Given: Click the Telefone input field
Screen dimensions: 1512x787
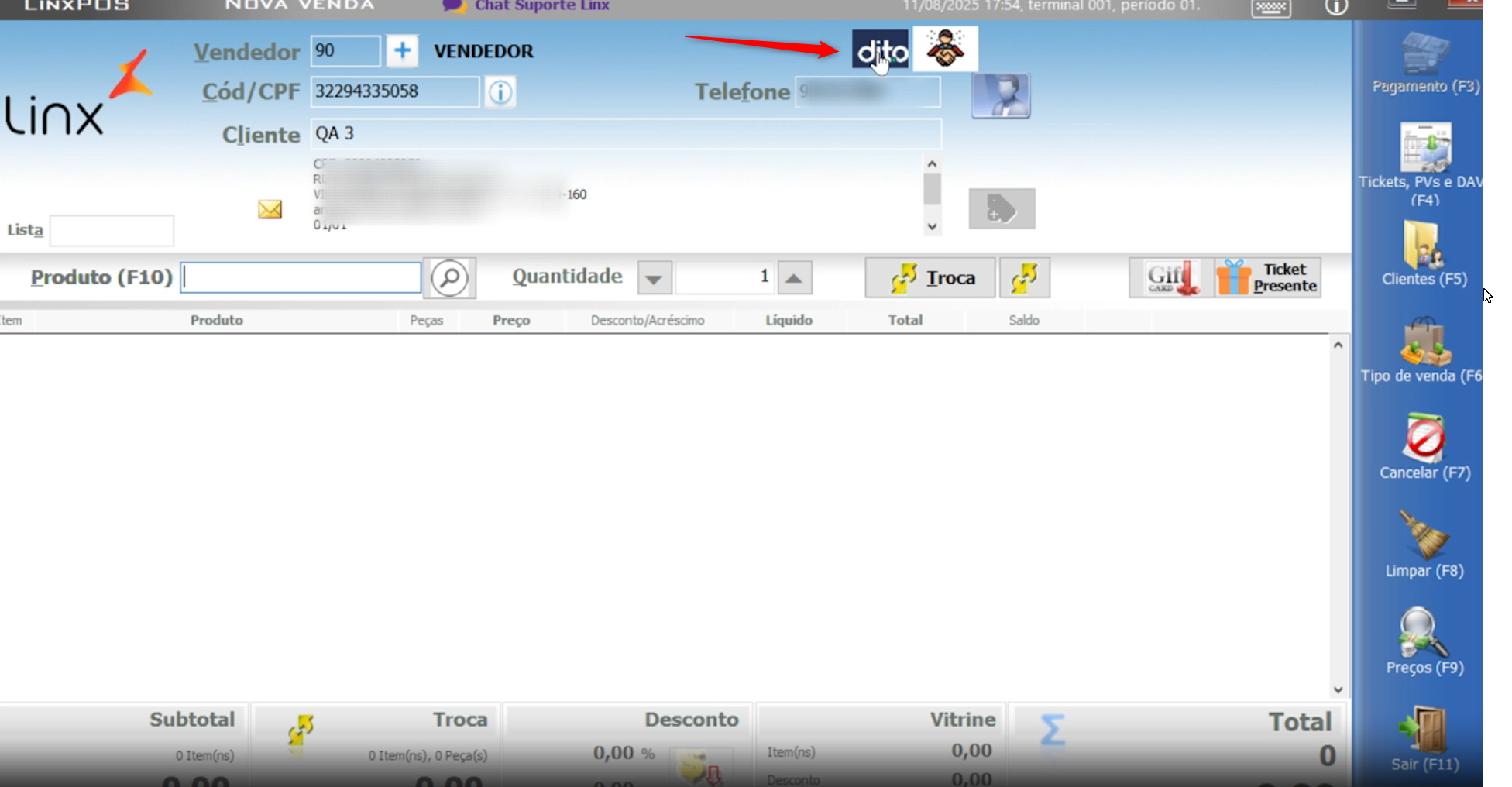Looking at the screenshot, I should [868, 92].
